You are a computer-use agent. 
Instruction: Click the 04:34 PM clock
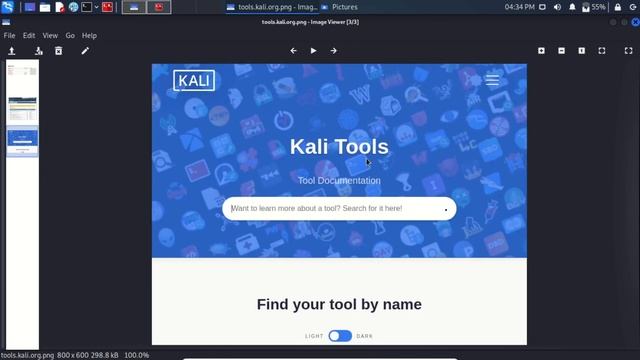click(x=519, y=7)
